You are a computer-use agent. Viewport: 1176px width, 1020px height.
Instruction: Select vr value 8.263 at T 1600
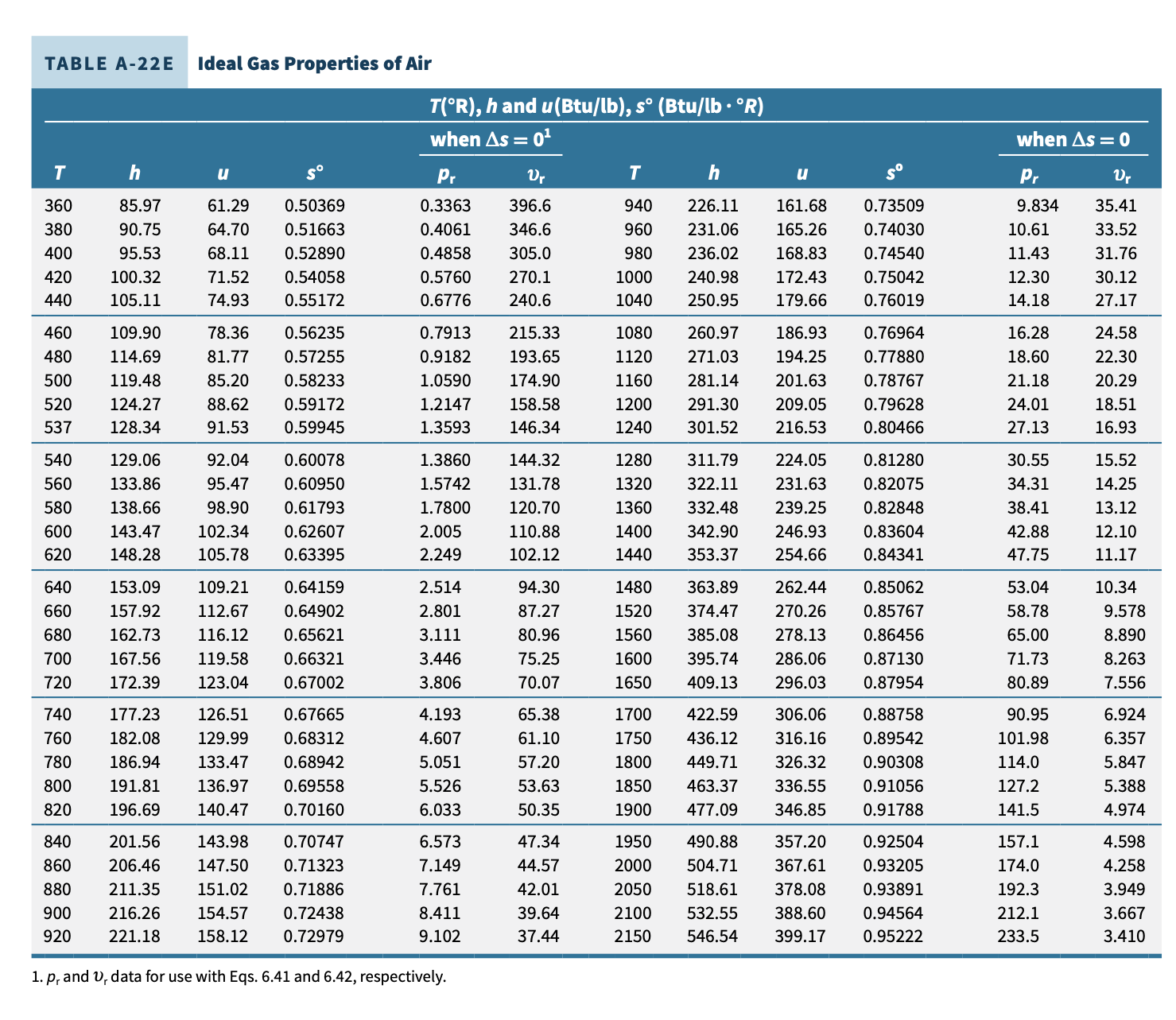point(1125,659)
